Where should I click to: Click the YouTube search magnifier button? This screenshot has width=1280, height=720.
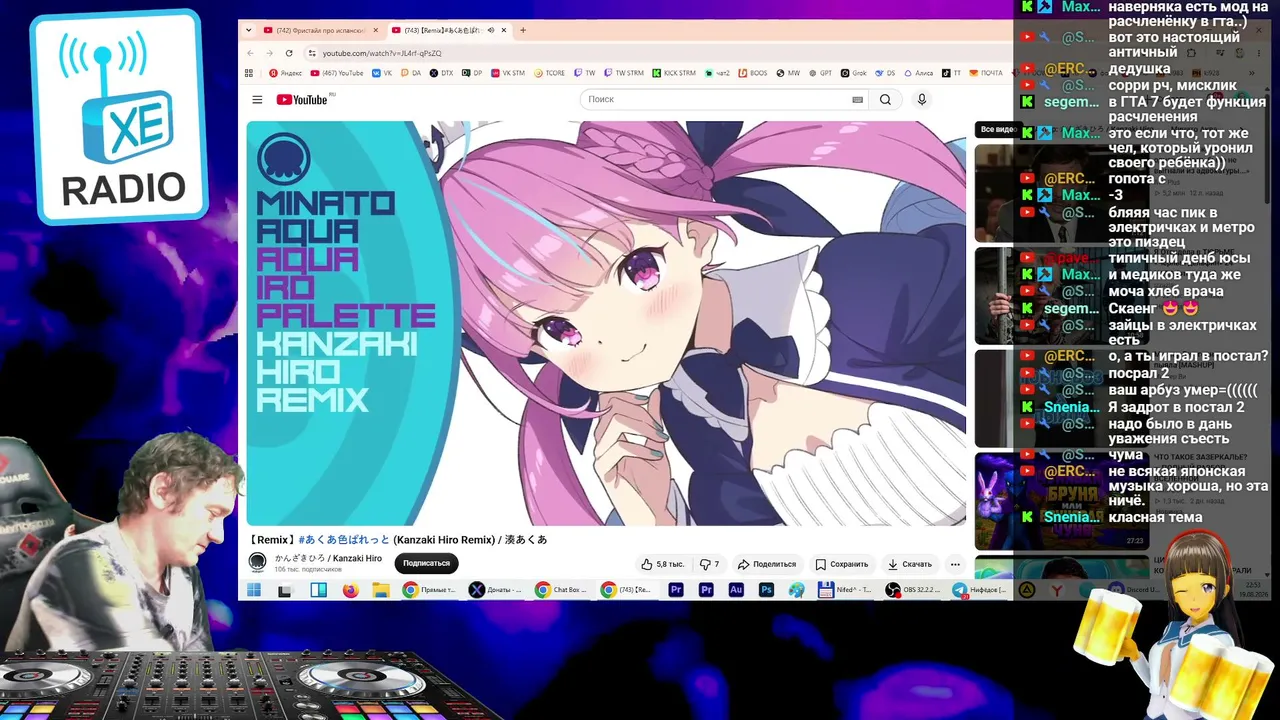tap(885, 100)
